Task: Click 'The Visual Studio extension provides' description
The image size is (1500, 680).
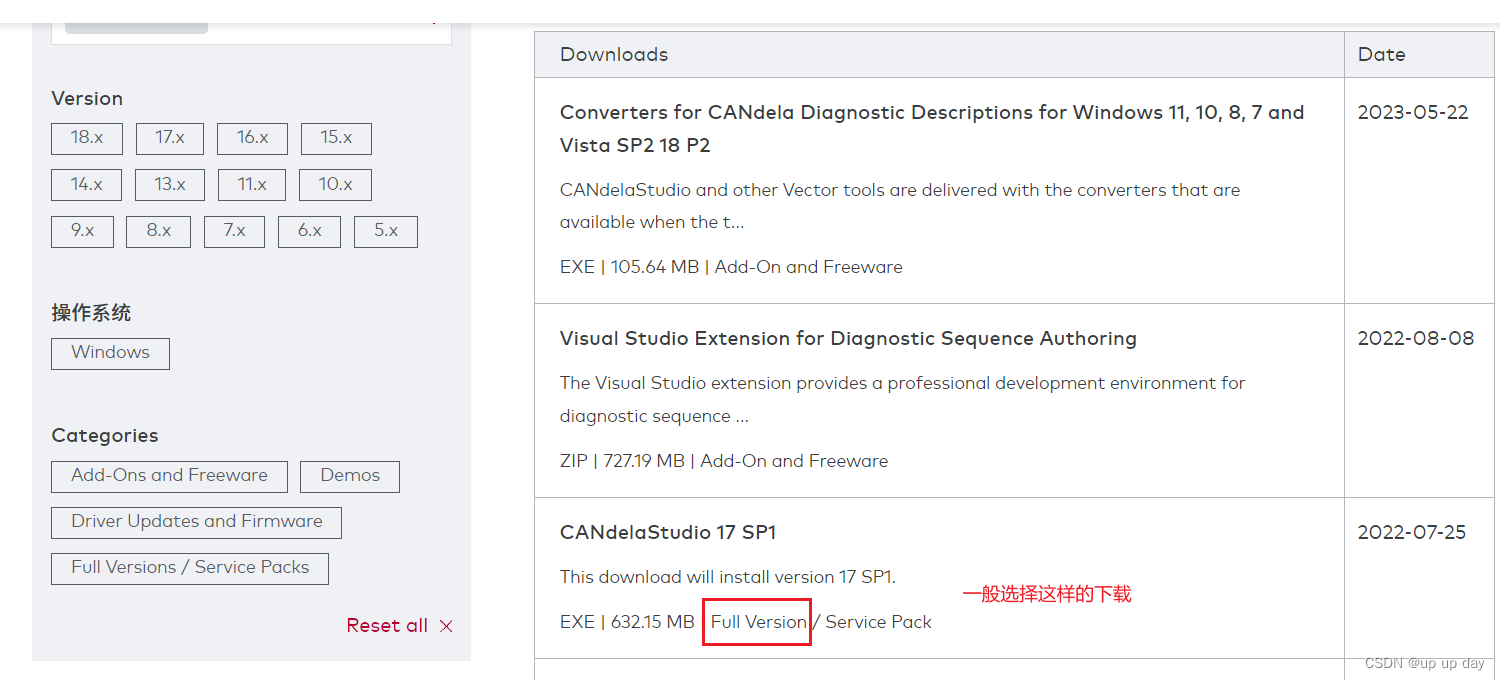Action: (x=903, y=400)
